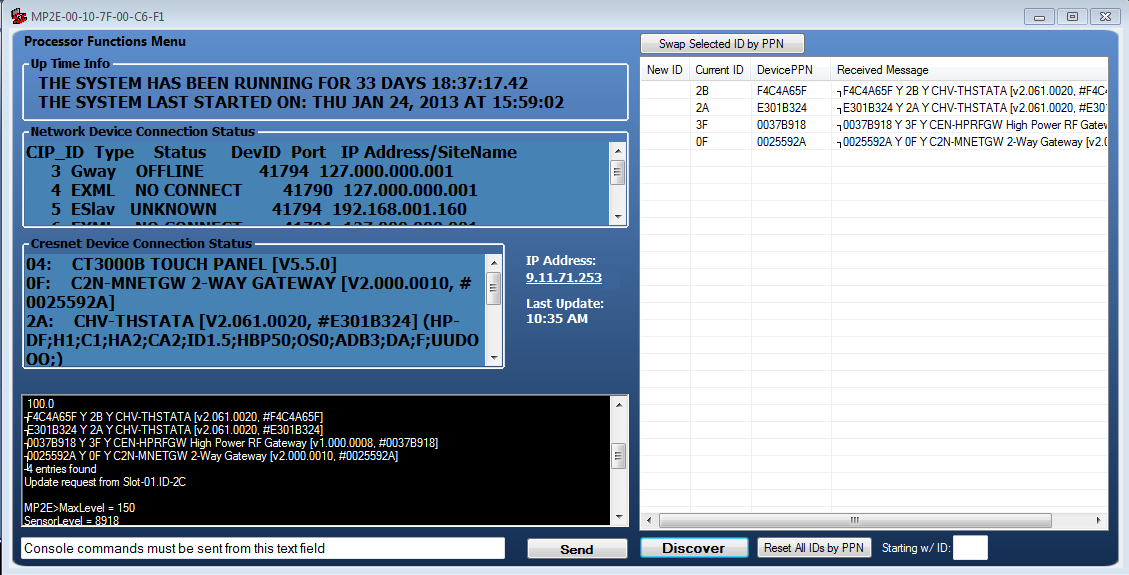Click the Swap Selected ID by PPN button
The width and height of the screenshot is (1129, 575).
721,44
